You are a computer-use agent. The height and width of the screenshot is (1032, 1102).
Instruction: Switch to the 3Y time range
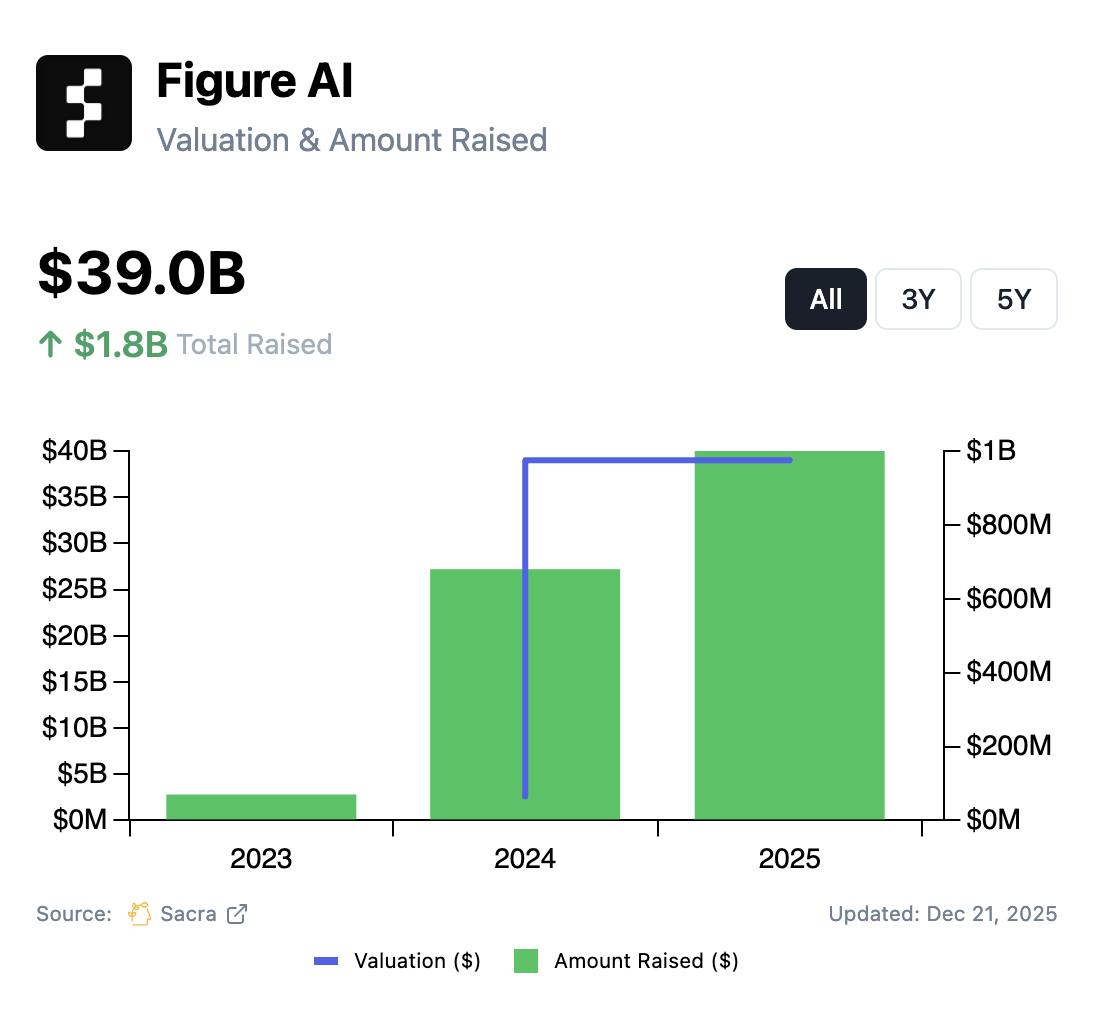point(918,299)
